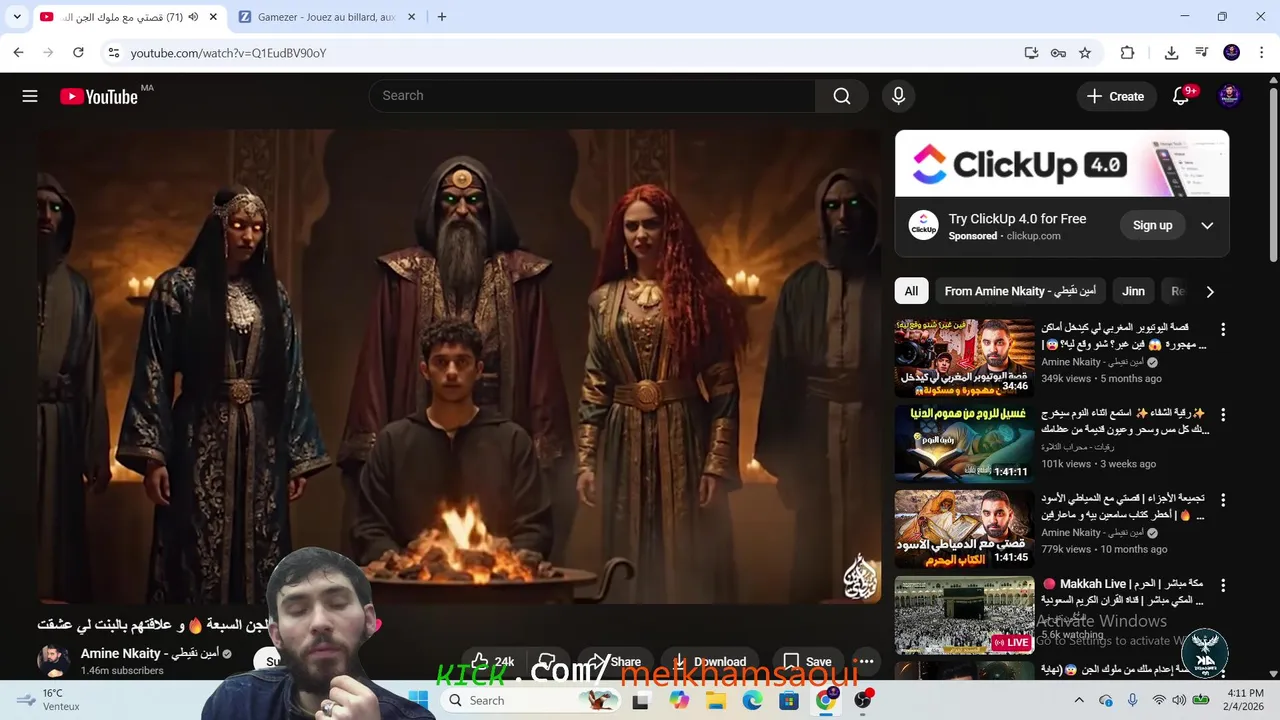Open the password manager key icon
1280x720 pixels.
(1058, 53)
